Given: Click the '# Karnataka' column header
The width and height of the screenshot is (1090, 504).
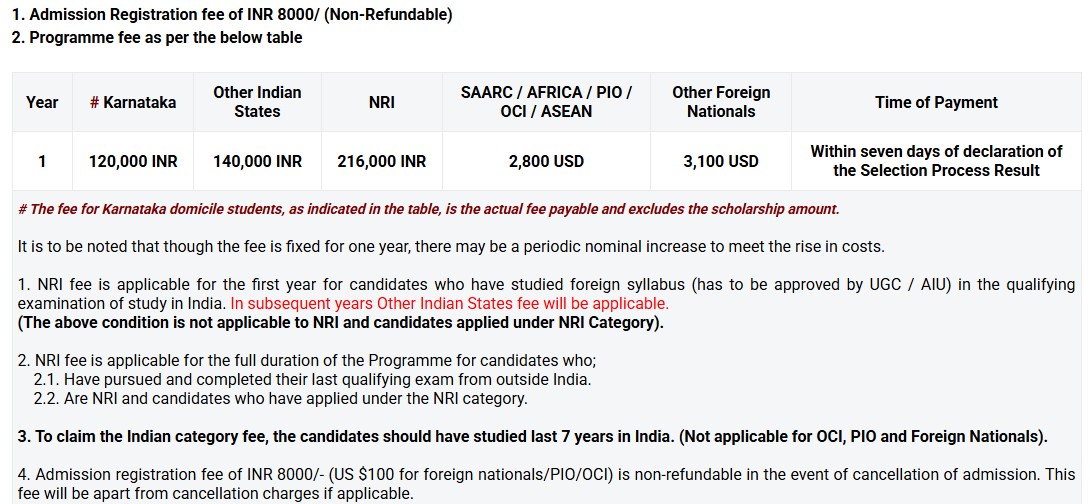Looking at the screenshot, I should pyautogui.click(x=133, y=102).
